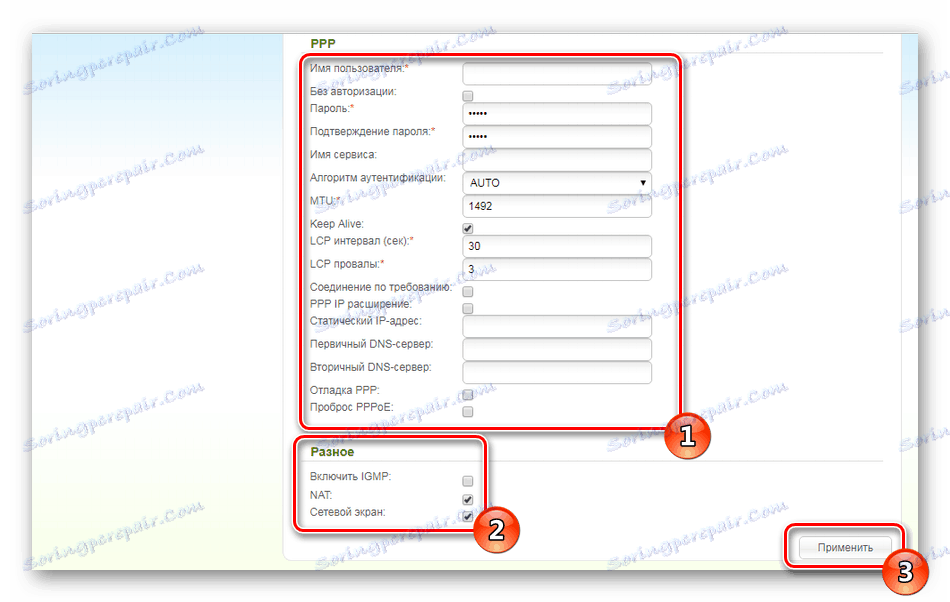
Task: Enable the PPP IP расширение checkbox
Action: pos(468,309)
